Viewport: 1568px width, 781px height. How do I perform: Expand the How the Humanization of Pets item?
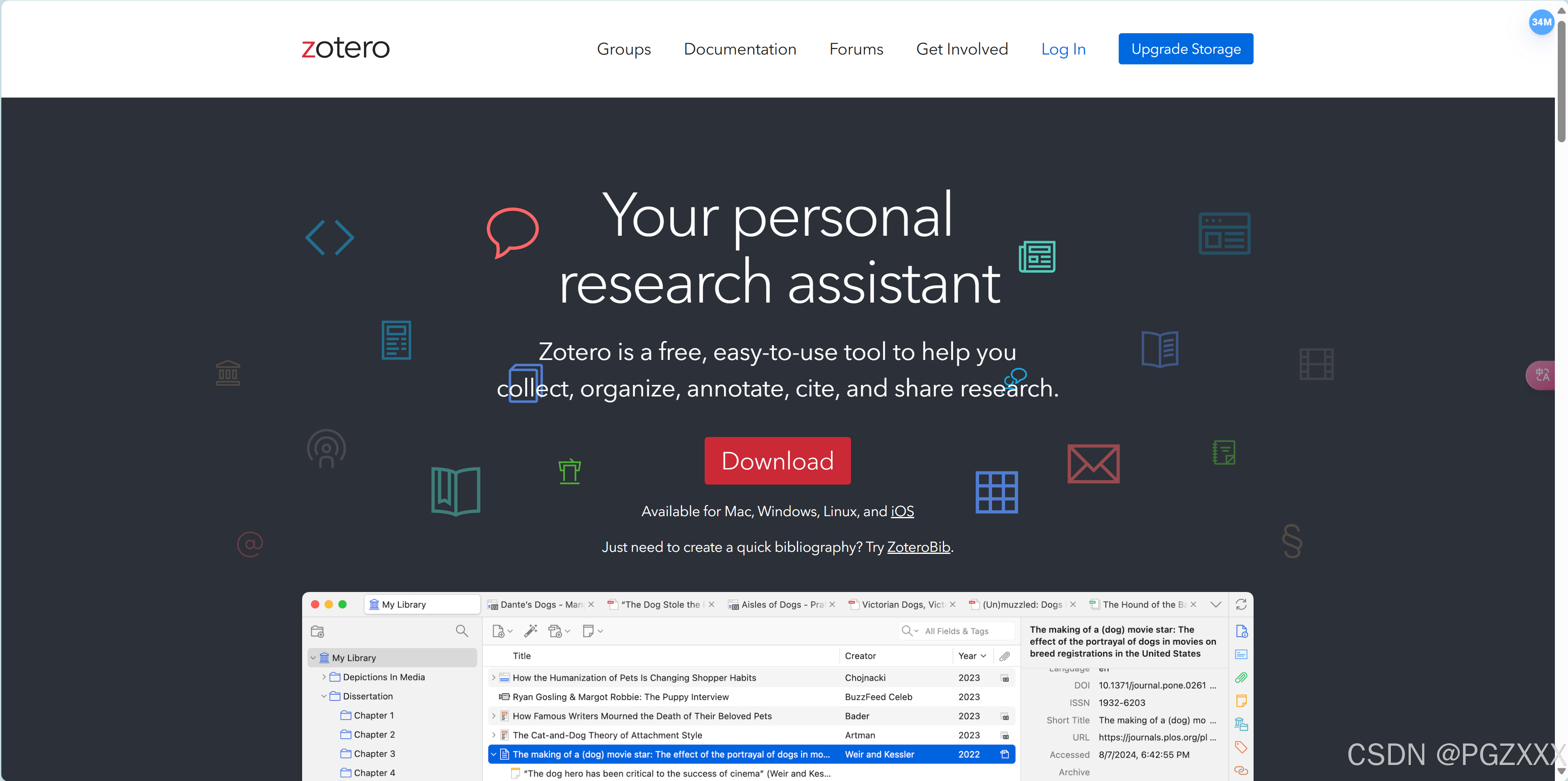point(494,678)
